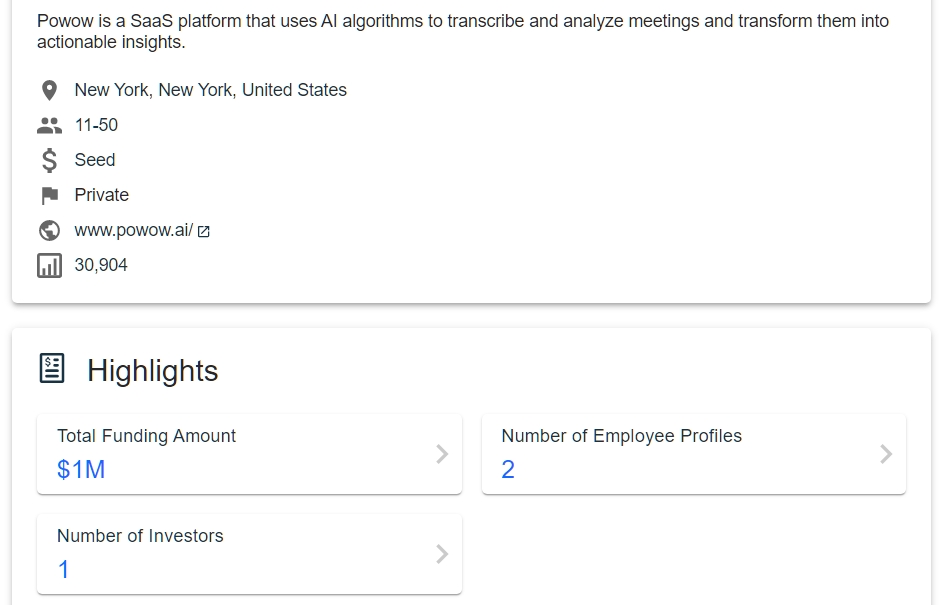Screen dimensions: 946x605
Task: Click the investors count 1
Action: coord(63,569)
